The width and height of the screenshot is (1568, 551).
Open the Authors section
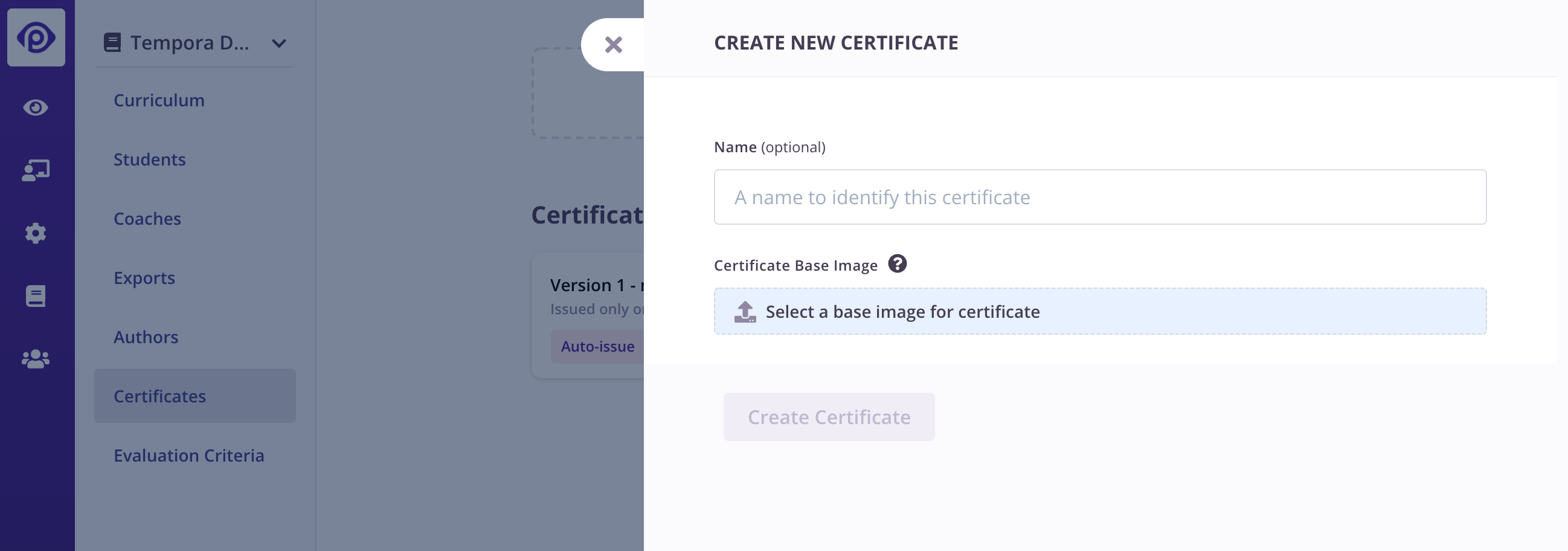tap(146, 337)
